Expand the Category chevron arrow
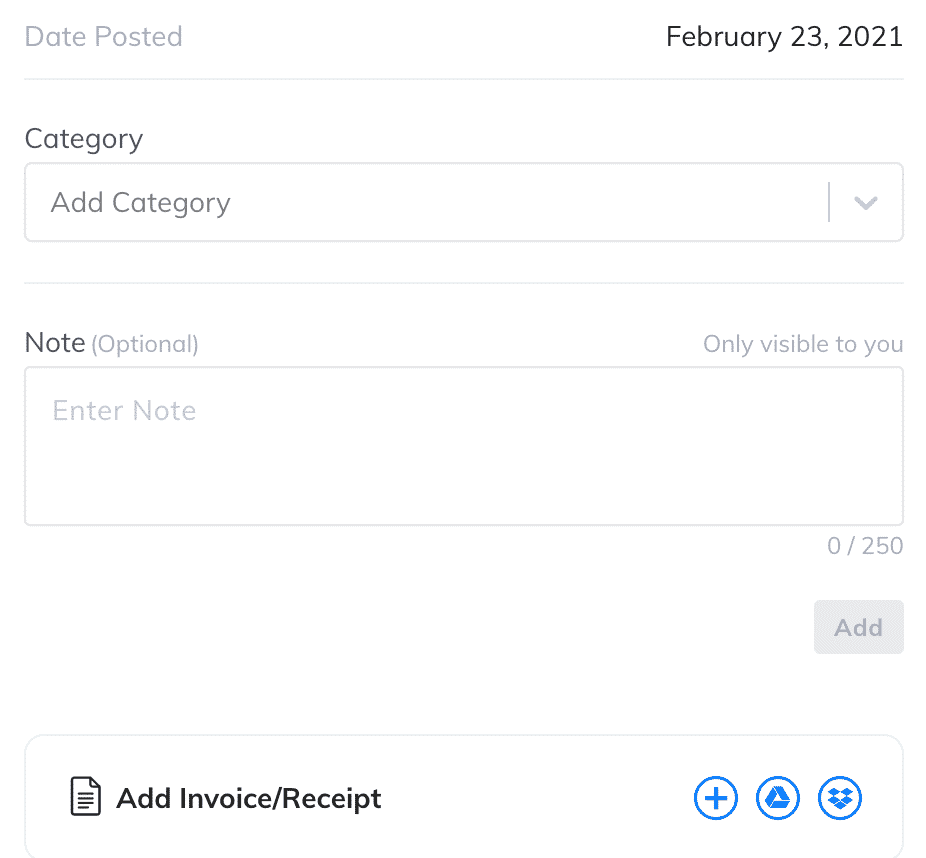Viewport: 926px width, 858px height. 865,203
